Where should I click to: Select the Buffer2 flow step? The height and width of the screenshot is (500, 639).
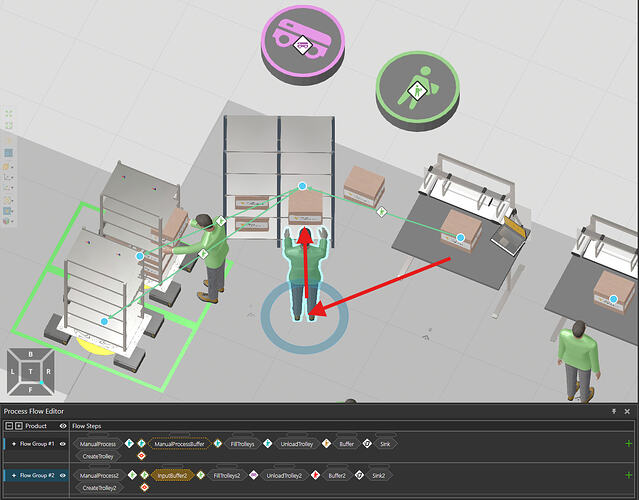(337, 475)
